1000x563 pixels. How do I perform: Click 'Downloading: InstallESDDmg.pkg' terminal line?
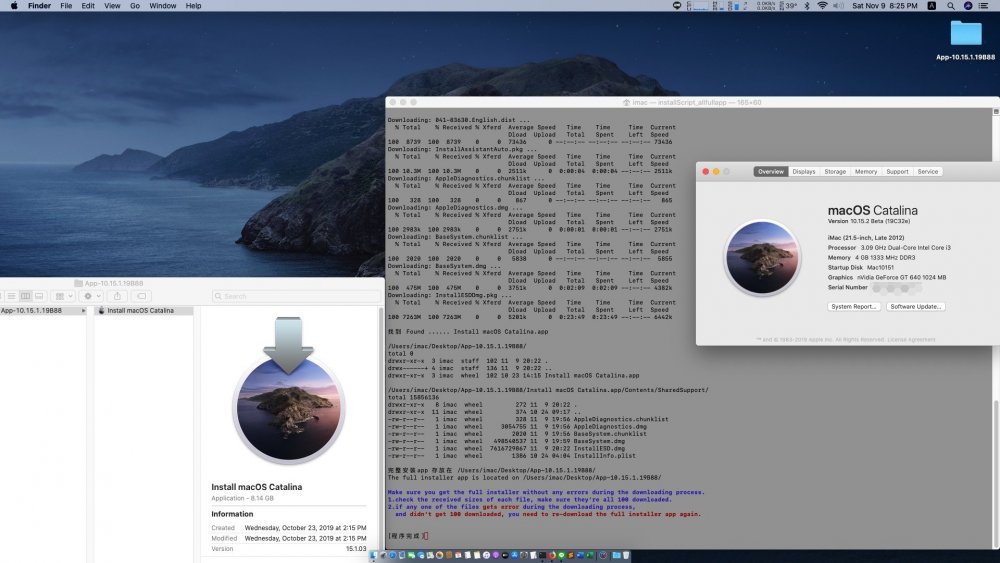point(450,295)
